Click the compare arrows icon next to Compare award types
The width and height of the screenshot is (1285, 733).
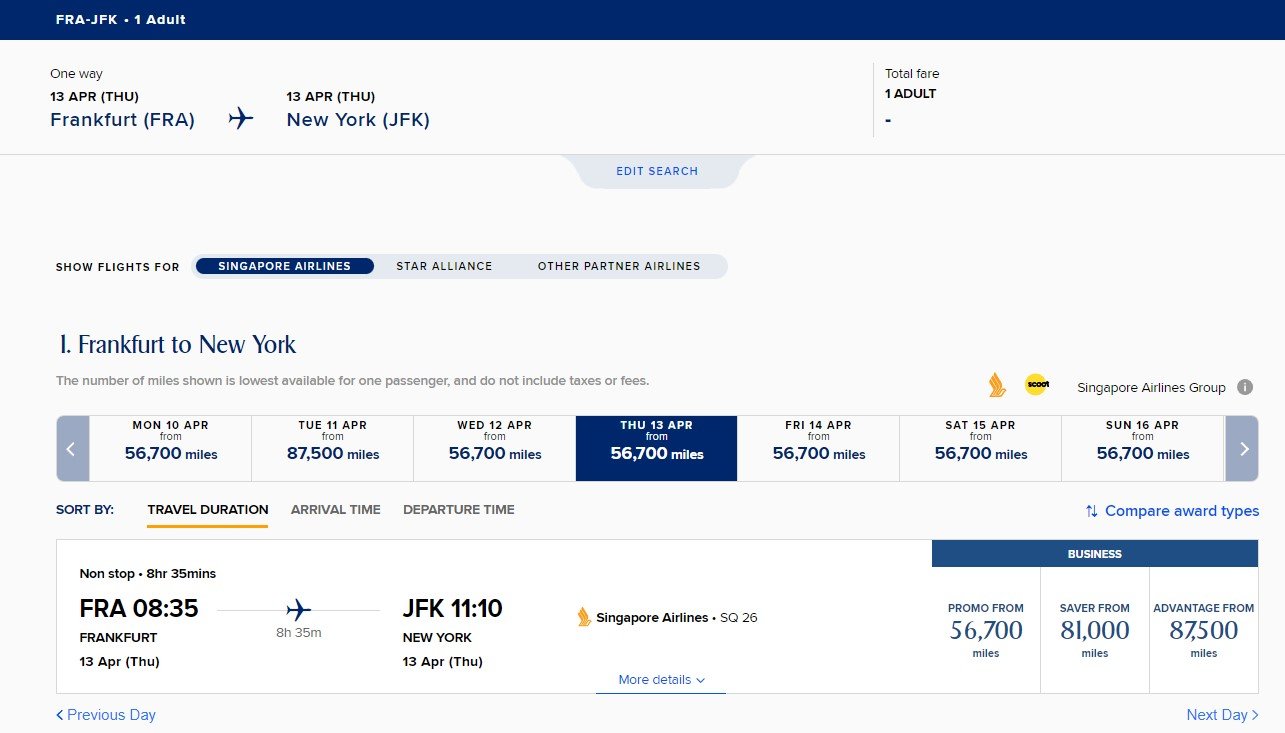tap(1092, 511)
